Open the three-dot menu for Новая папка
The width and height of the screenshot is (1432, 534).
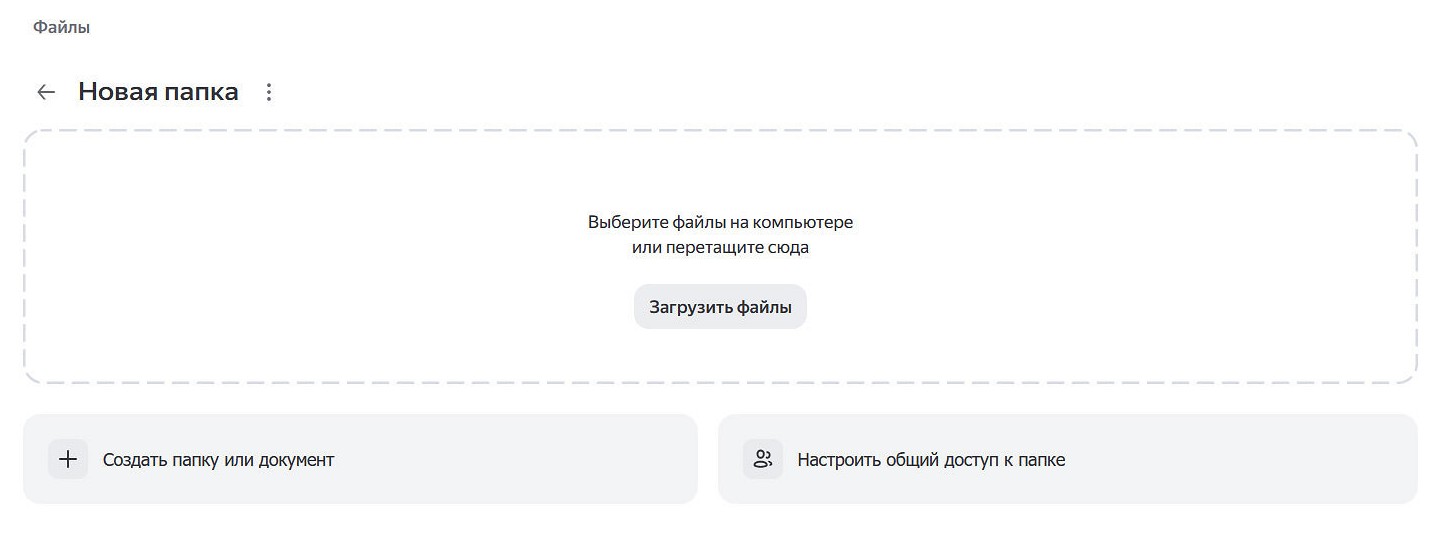[x=268, y=92]
